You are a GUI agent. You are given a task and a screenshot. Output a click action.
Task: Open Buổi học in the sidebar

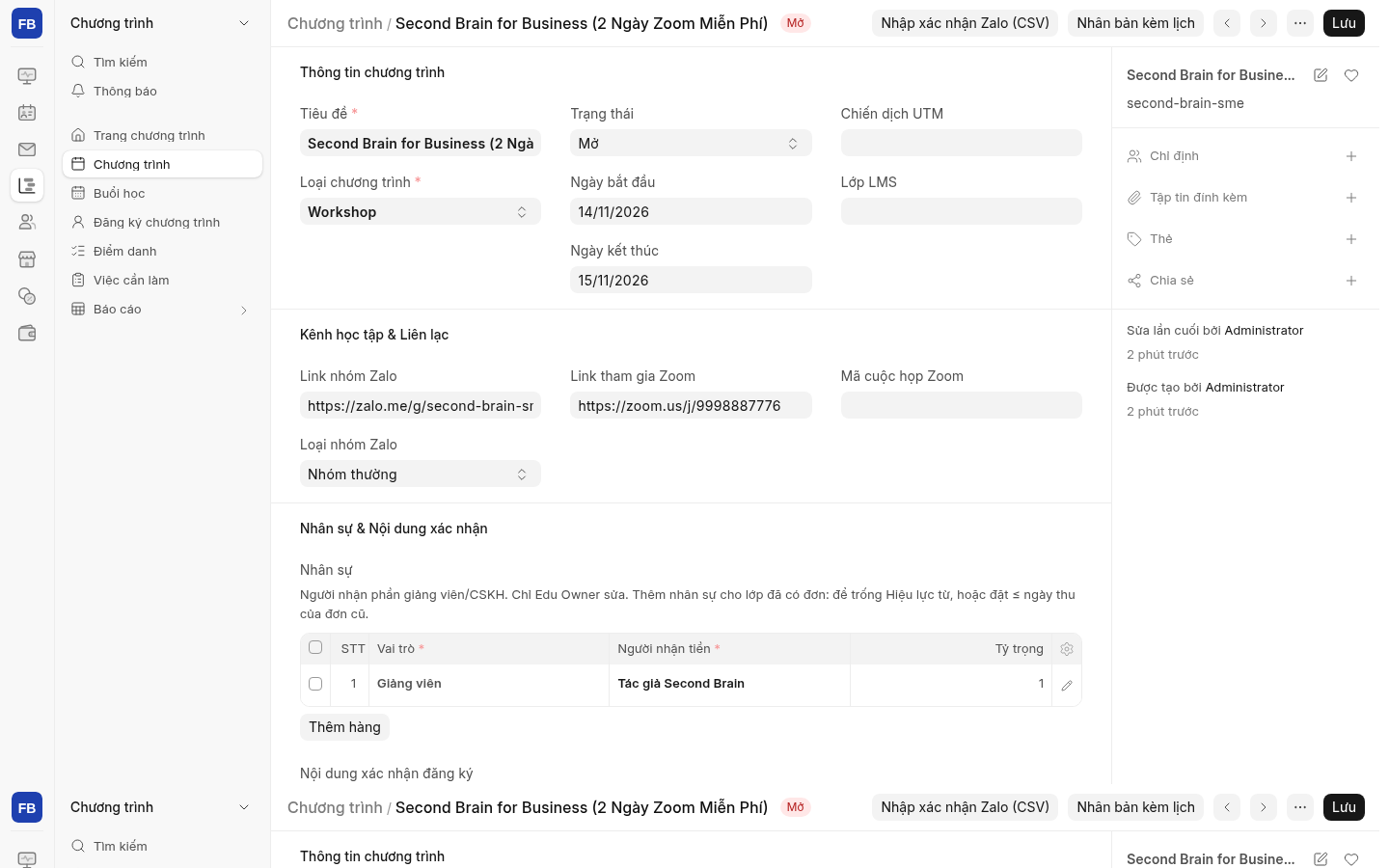pos(162,194)
